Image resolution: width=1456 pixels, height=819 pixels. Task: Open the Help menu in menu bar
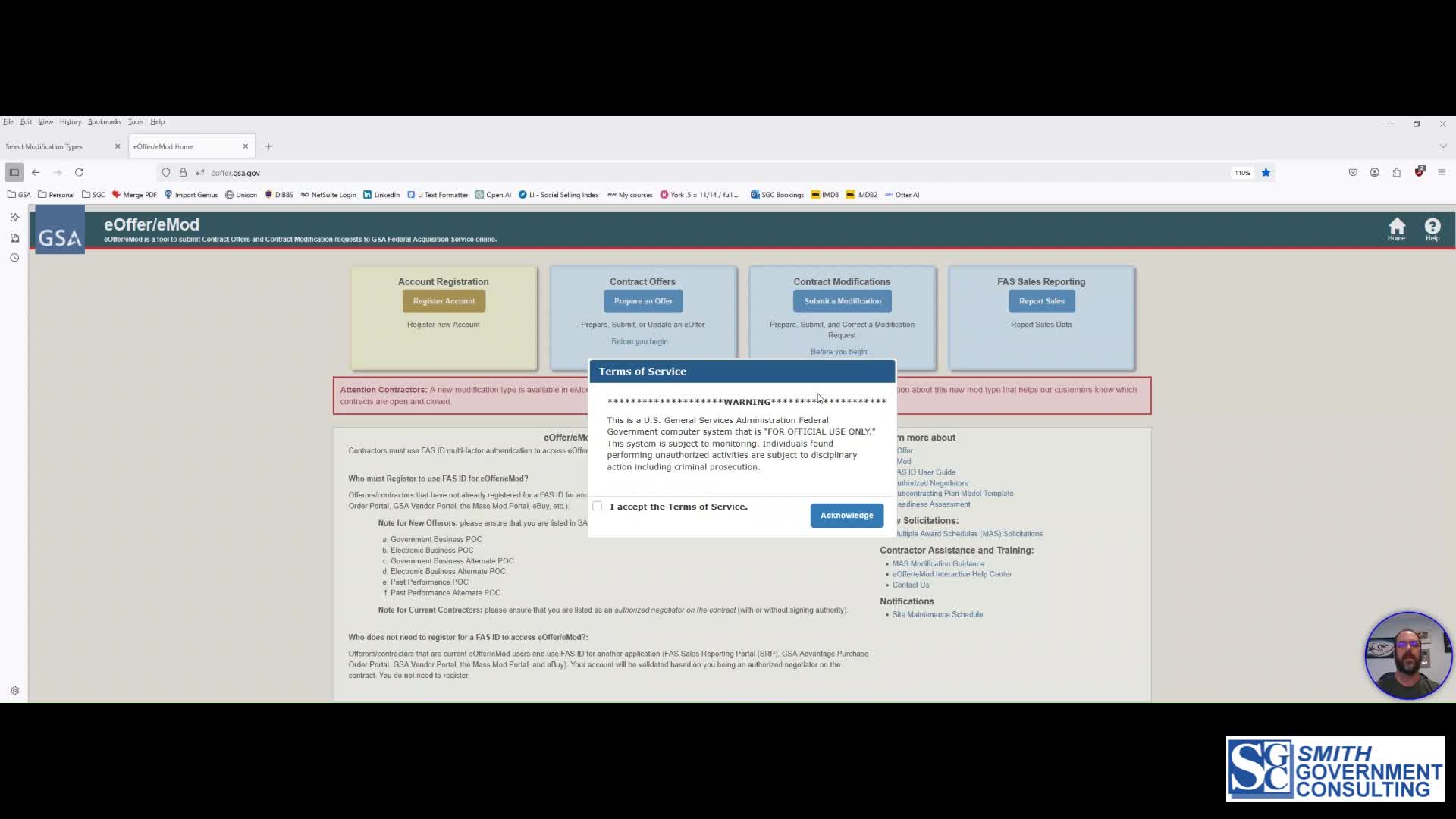[x=157, y=121]
